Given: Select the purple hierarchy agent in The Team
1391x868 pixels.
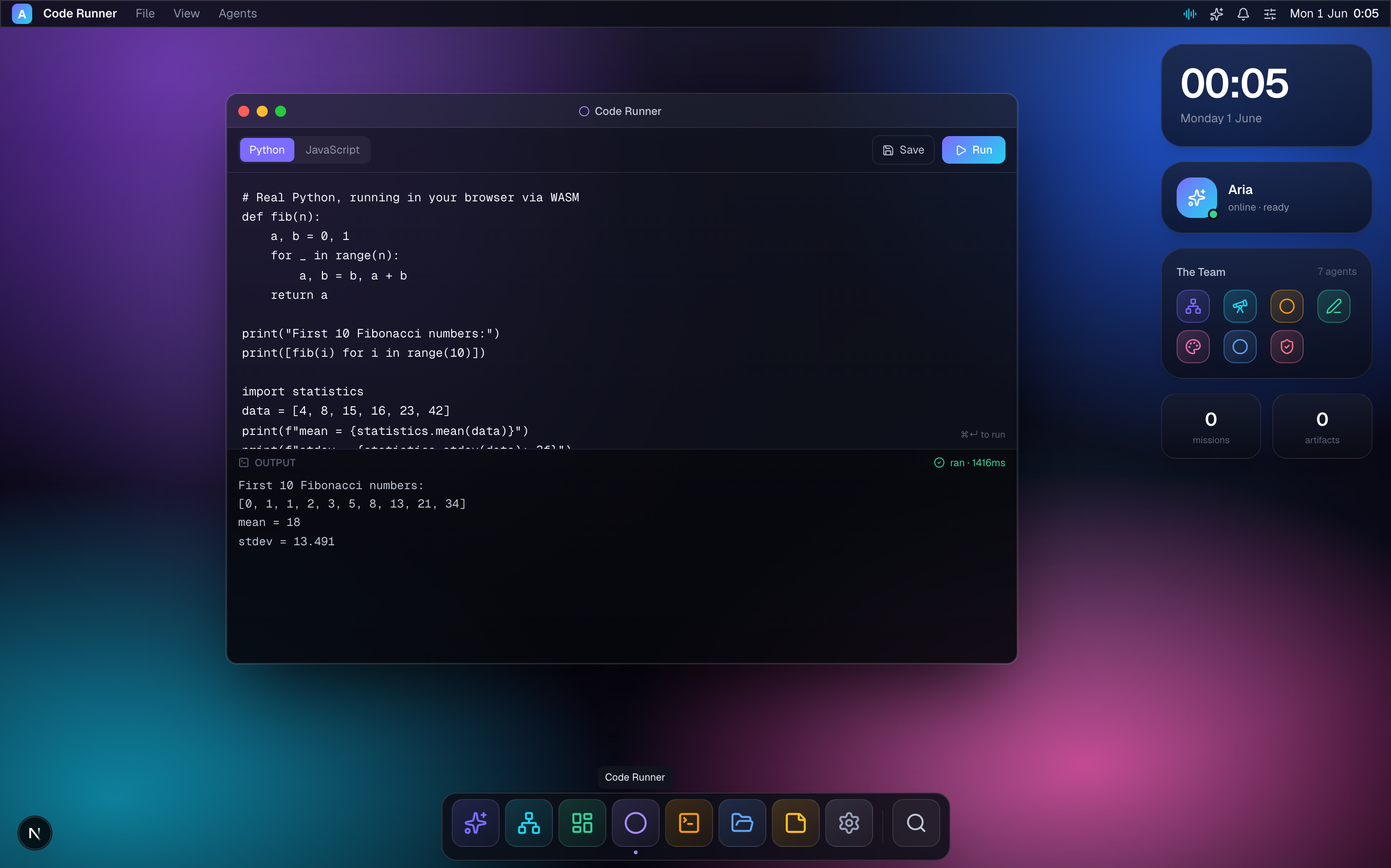Looking at the screenshot, I should [x=1193, y=306].
